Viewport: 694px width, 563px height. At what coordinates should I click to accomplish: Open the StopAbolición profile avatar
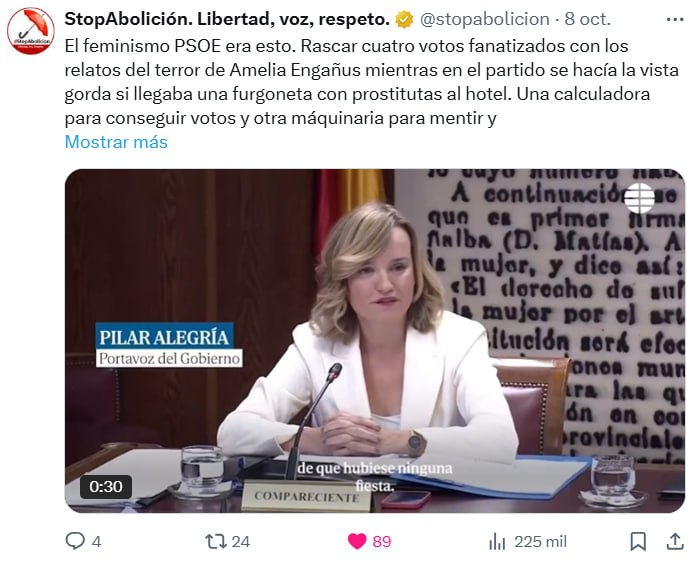click(x=31, y=31)
